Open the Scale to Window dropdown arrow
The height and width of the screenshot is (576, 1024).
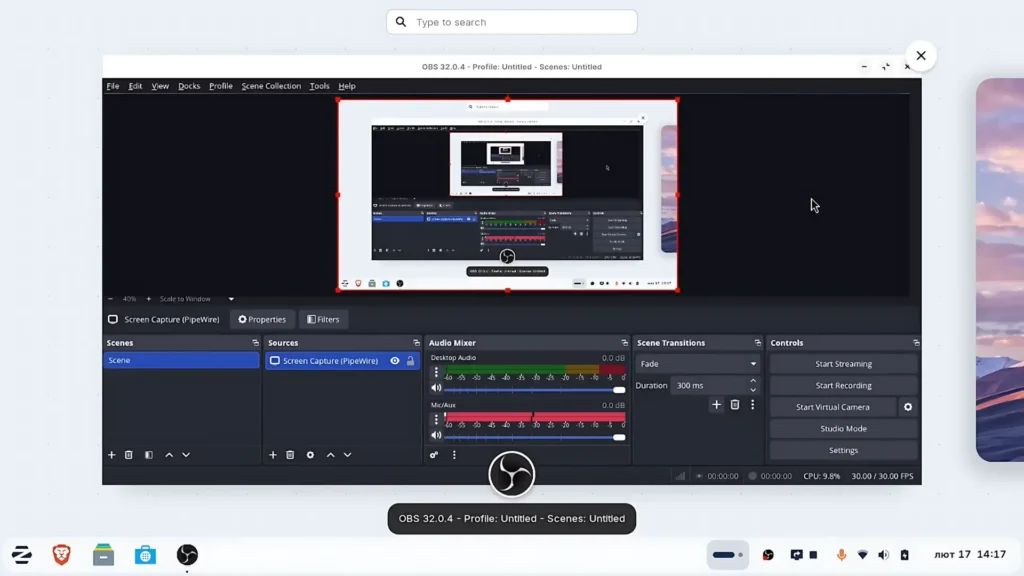click(x=231, y=299)
